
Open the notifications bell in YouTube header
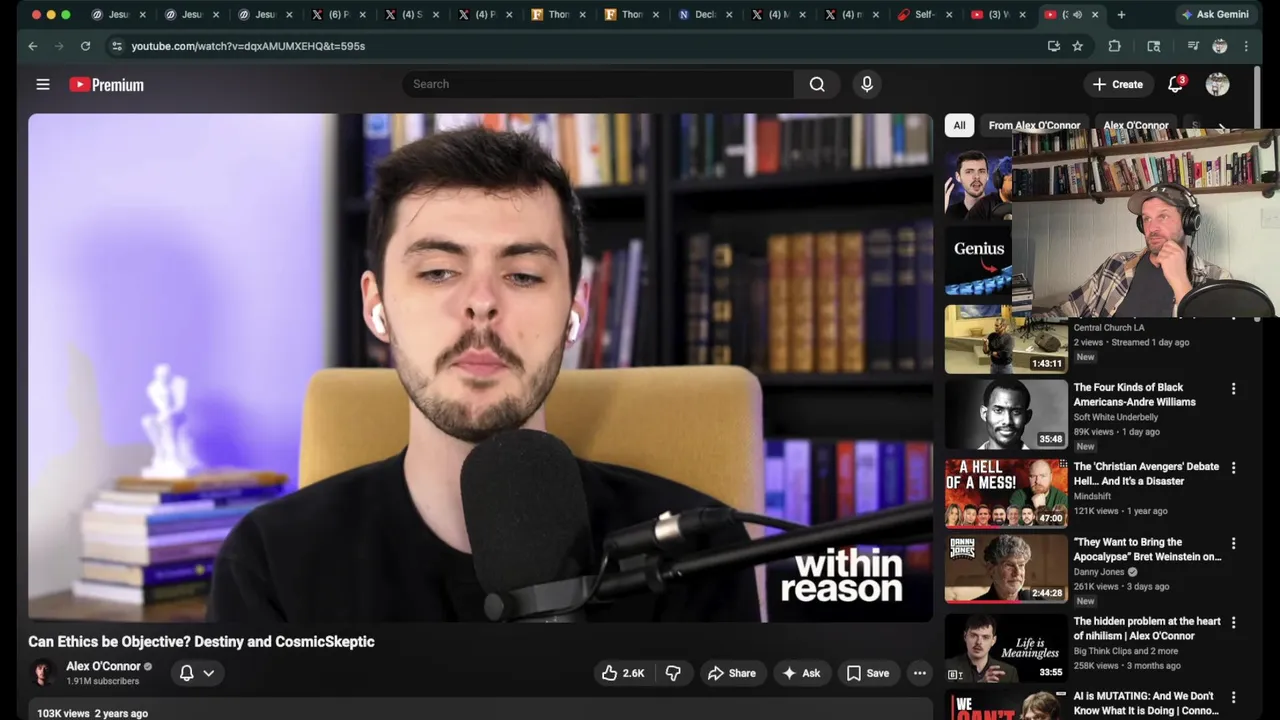click(x=1176, y=84)
